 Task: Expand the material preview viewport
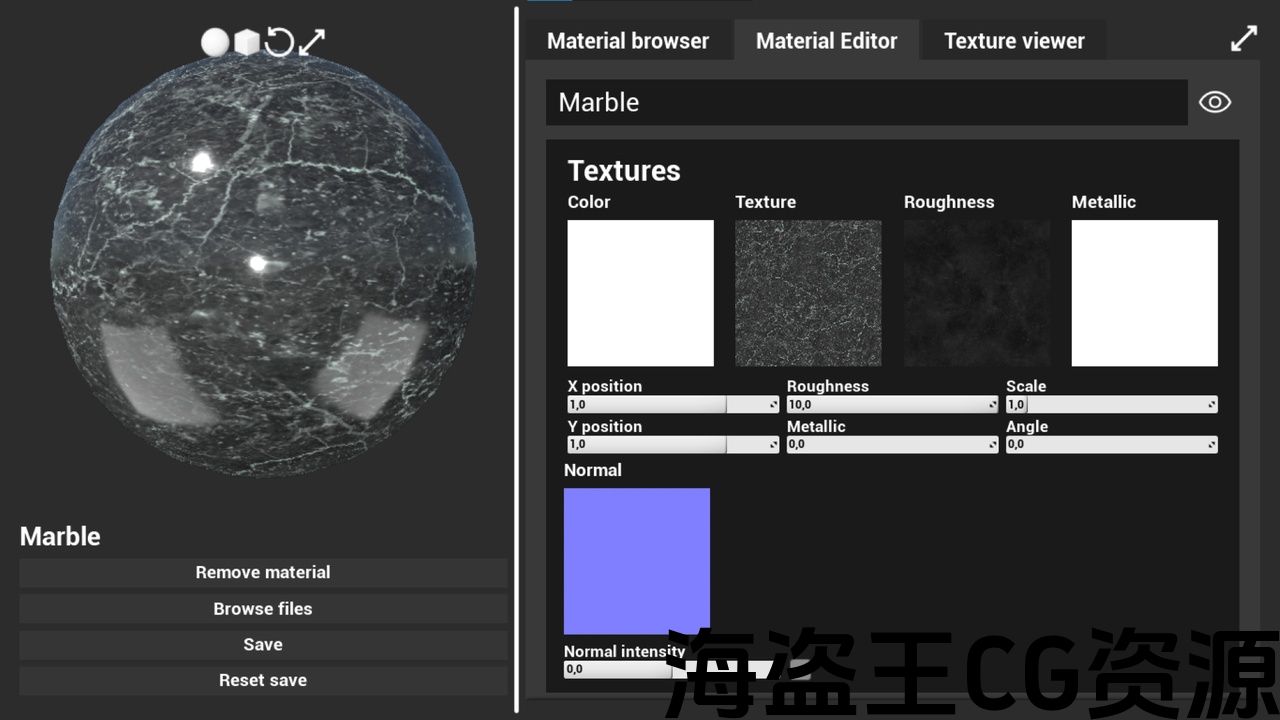coord(312,42)
